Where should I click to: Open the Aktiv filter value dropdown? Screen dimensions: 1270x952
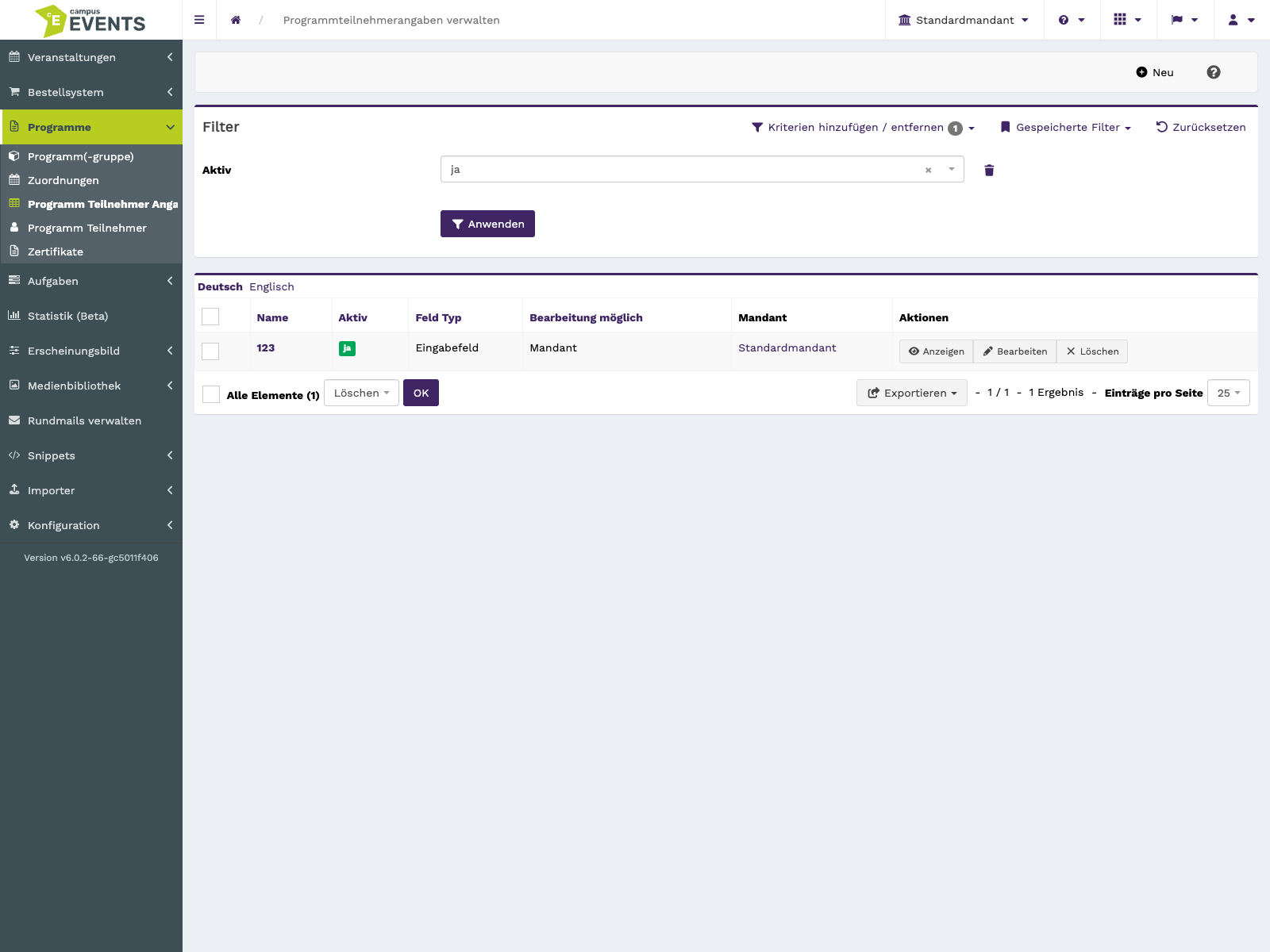702,169
